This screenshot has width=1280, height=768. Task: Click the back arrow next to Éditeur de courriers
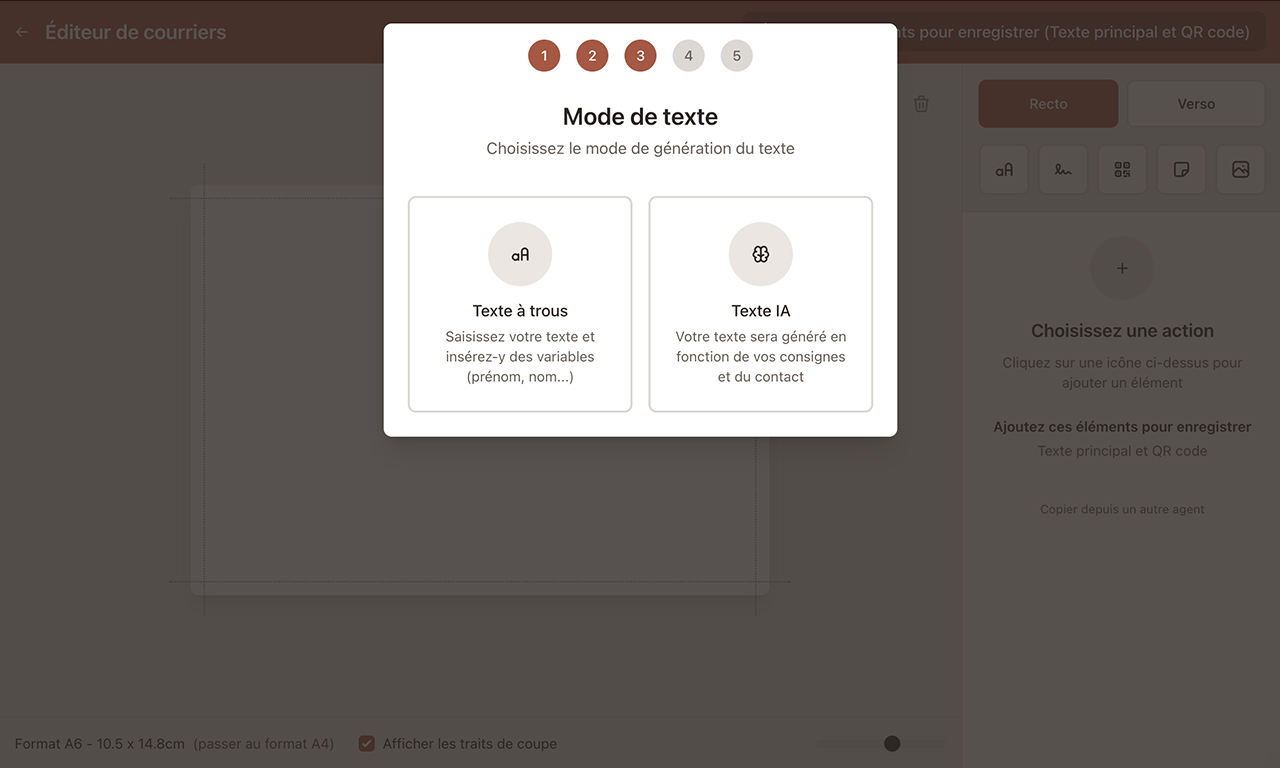pyautogui.click(x=22, y=31)
